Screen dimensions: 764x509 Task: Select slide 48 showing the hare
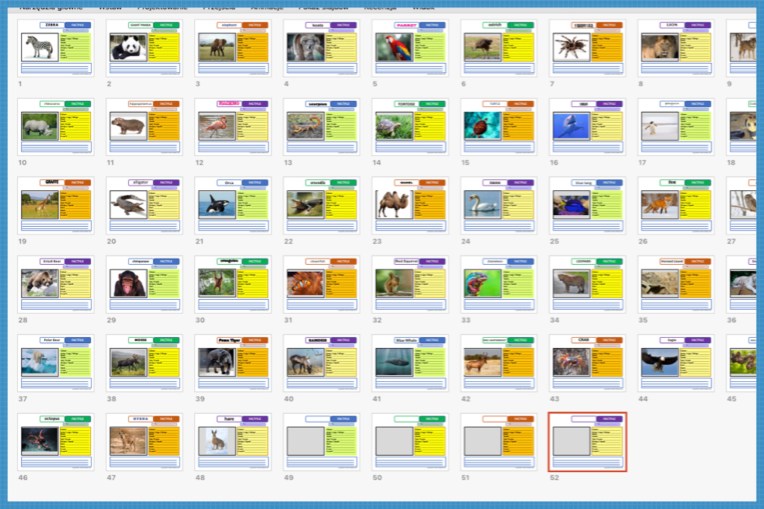click(x=233, y=442)
